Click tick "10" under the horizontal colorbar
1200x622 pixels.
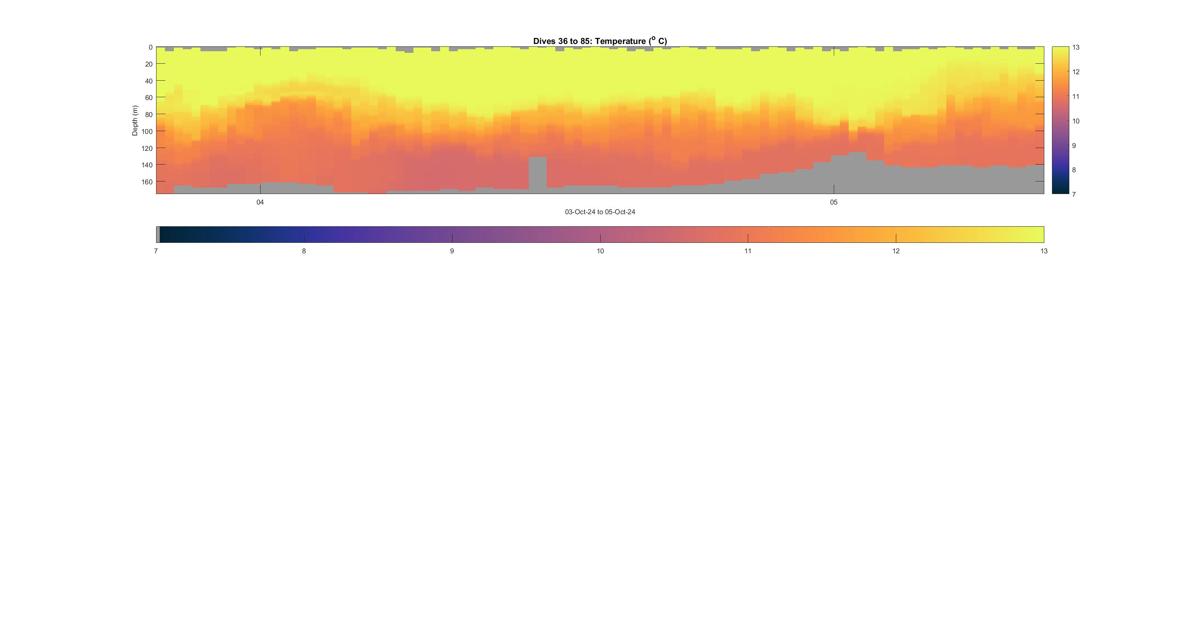pyautogui.click(x=600, y=251)
